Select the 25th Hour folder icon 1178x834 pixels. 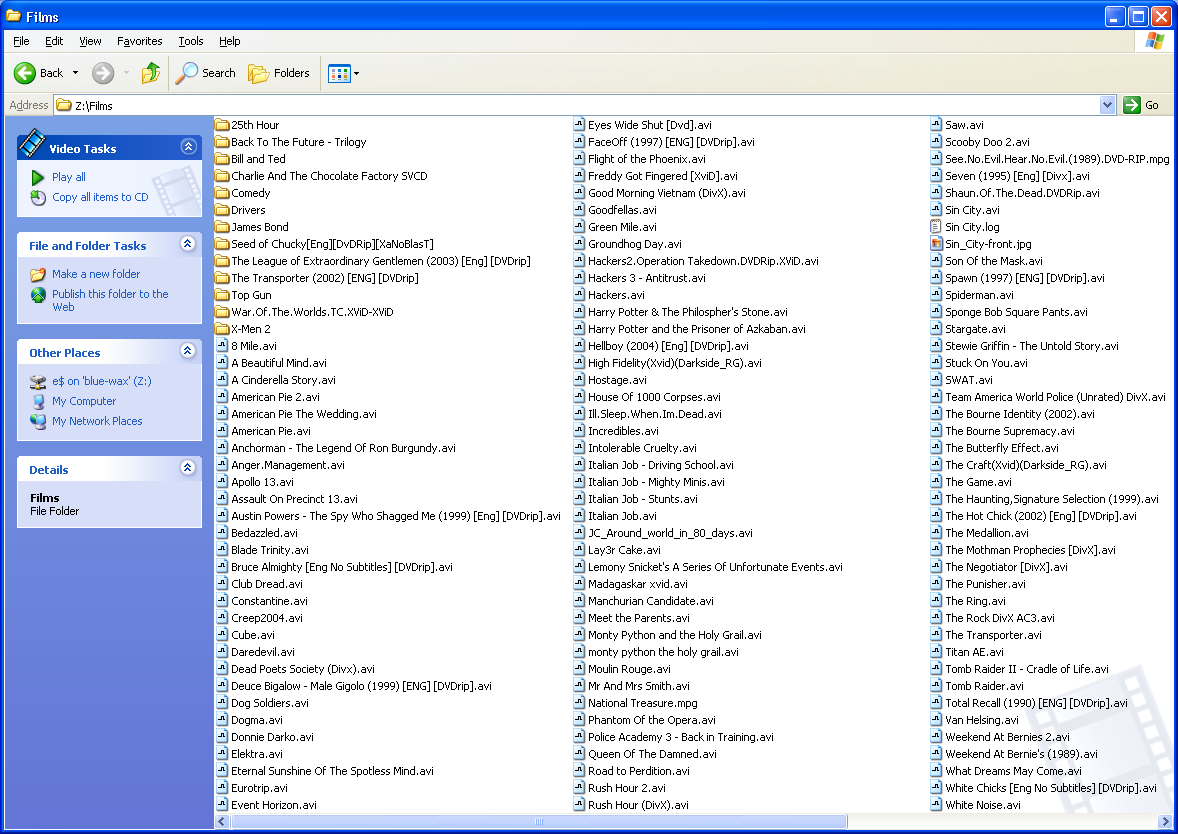222,125
